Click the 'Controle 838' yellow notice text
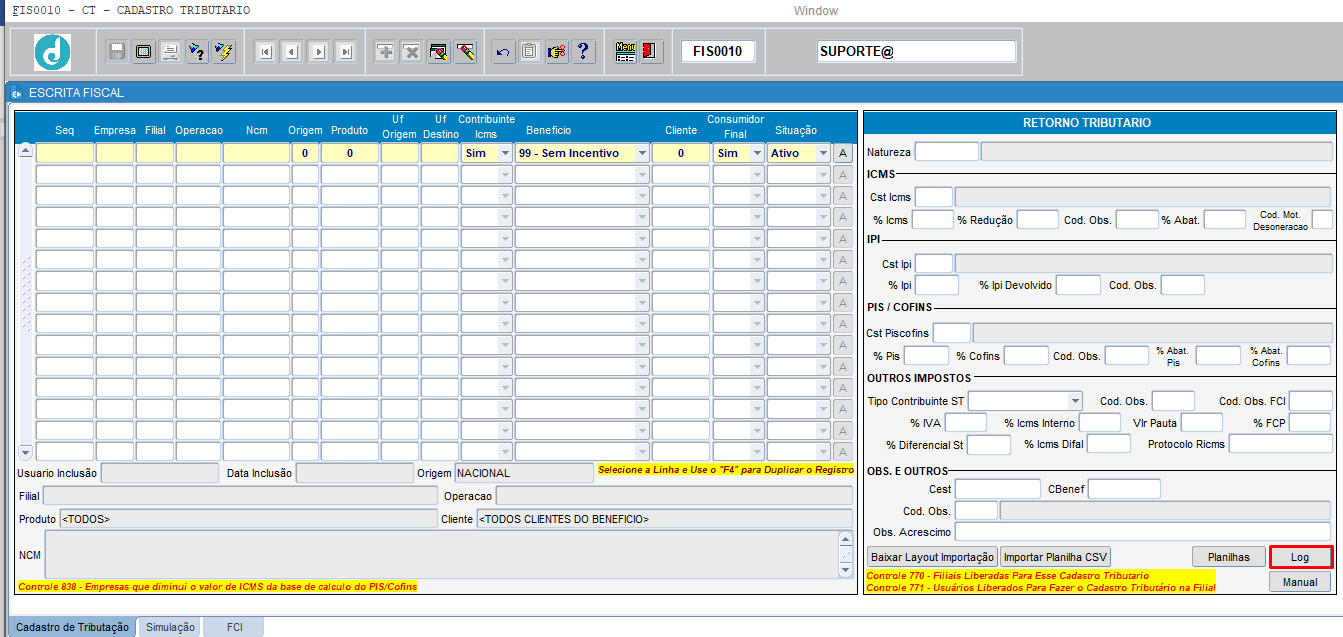The height and width of the screenshot is (637, 1343). click(217, 586)
